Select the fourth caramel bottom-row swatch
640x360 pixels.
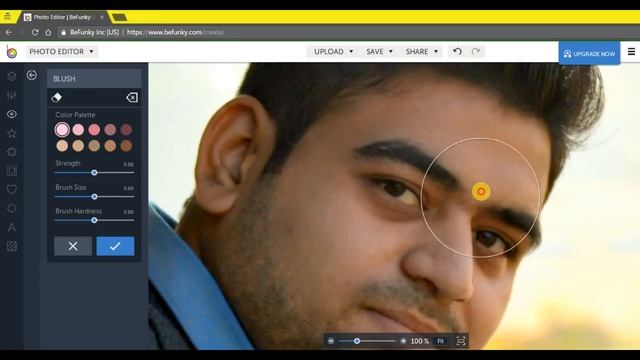pos(110,146)
